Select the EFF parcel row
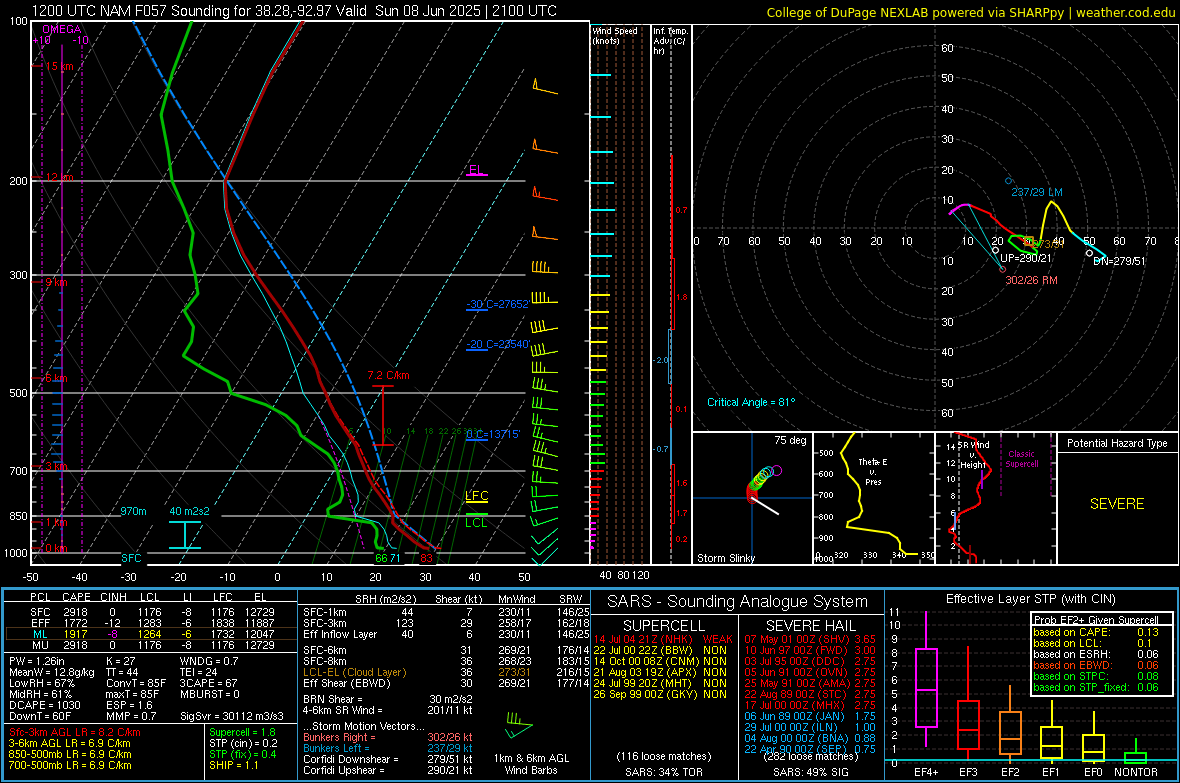The image size is (1180, 783). tap(151, 623)
